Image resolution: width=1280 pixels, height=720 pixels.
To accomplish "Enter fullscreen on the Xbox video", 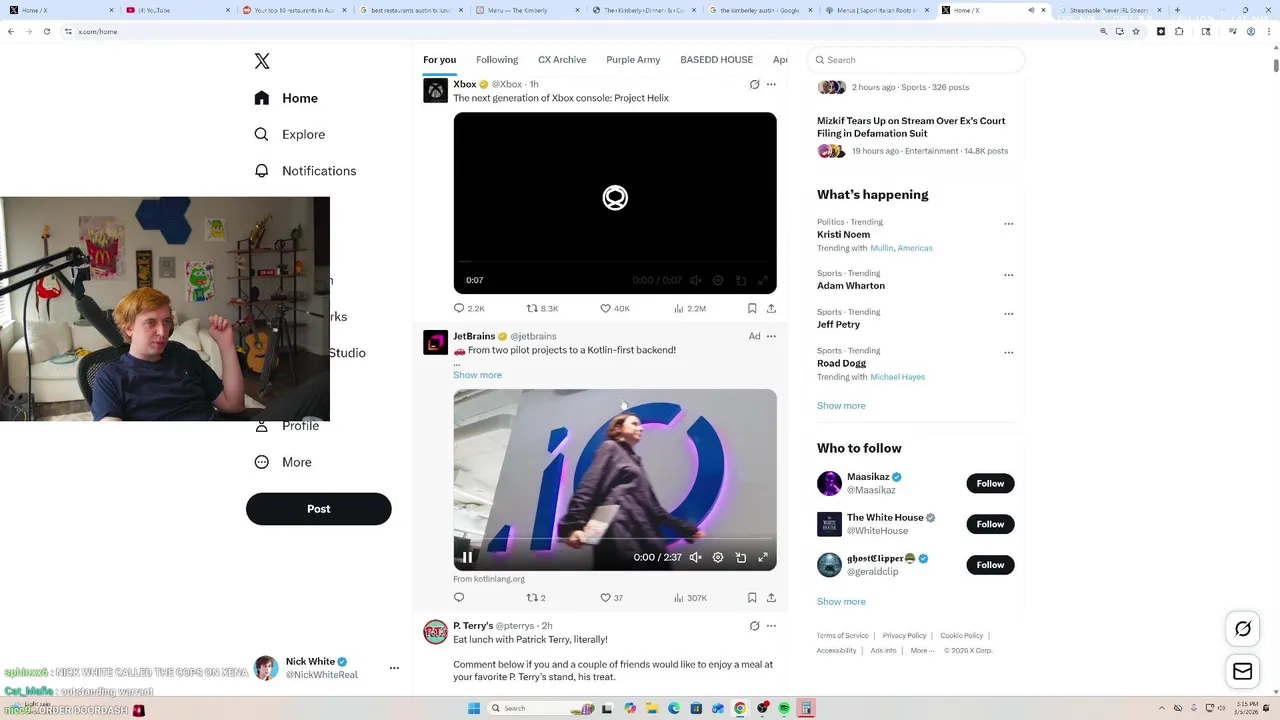I will pyautogui.click(x=763, y=281).
